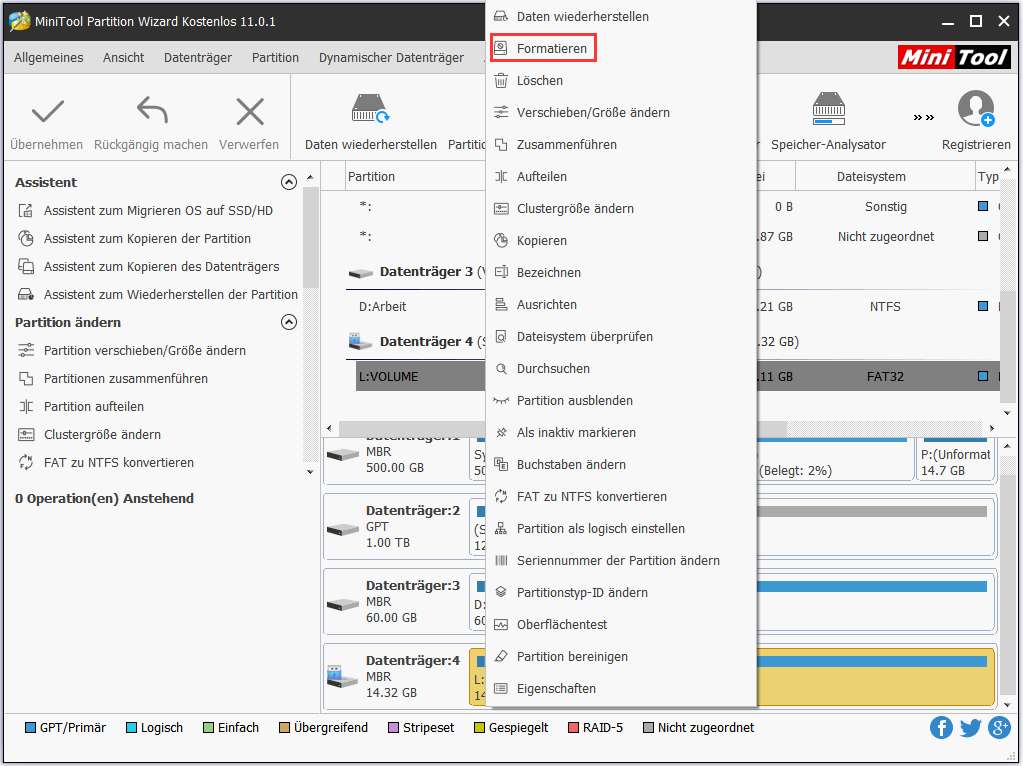Click the Twitter icon in status bar
Screen dimensions: 1023x766
tap(970, 727)
